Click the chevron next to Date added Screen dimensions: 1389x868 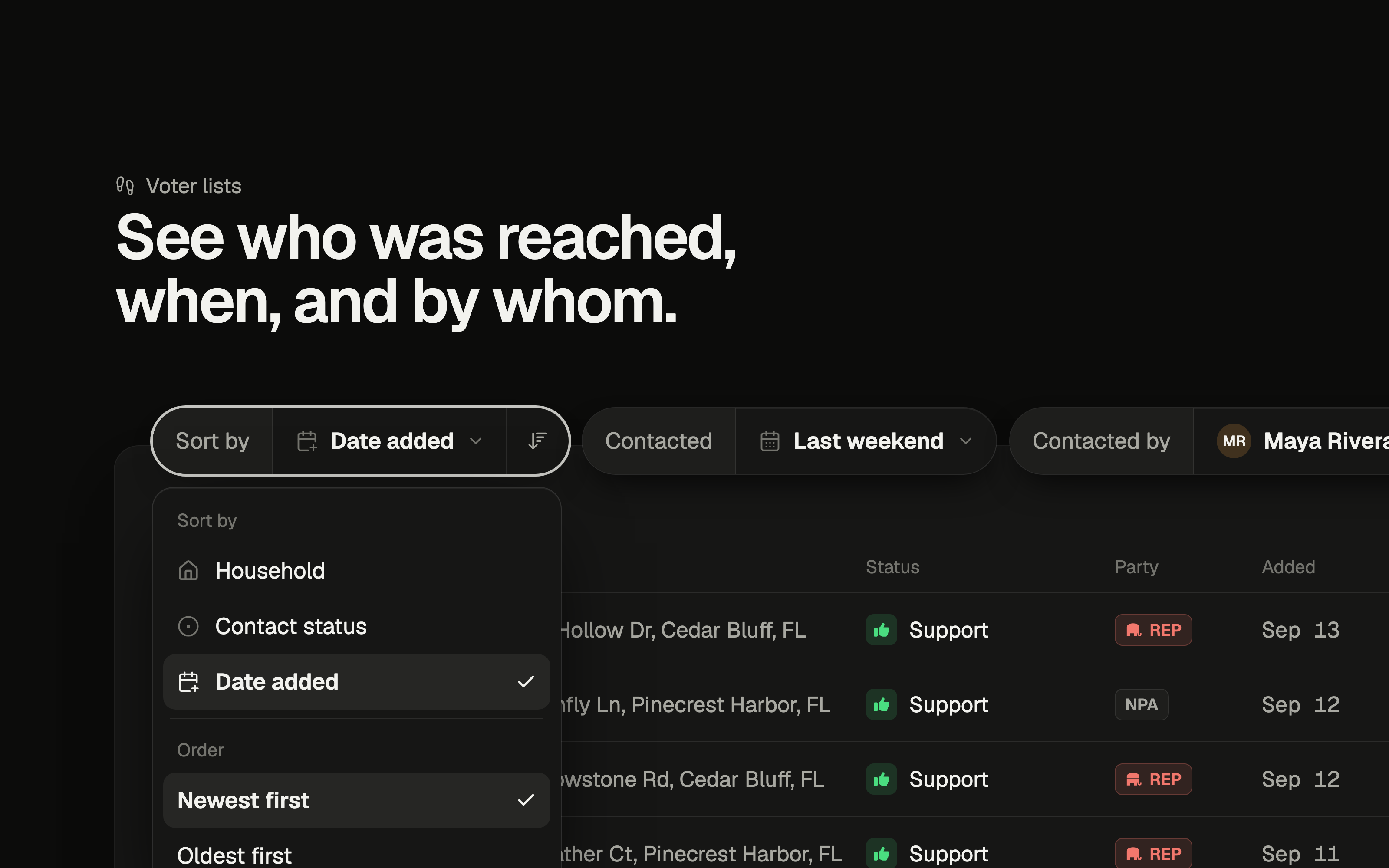pyautogui.click(x=475, y=441)
